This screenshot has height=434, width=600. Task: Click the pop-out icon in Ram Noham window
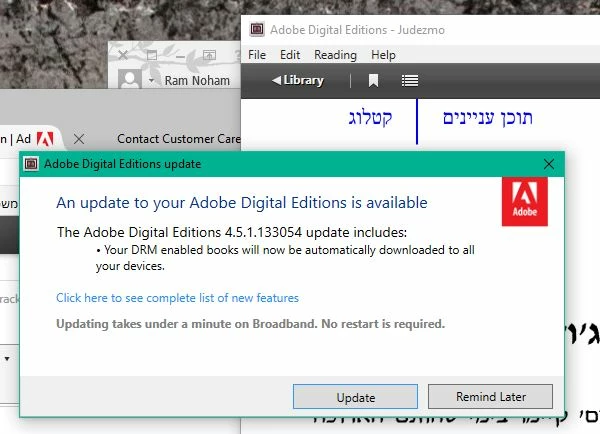click(209, 55)
